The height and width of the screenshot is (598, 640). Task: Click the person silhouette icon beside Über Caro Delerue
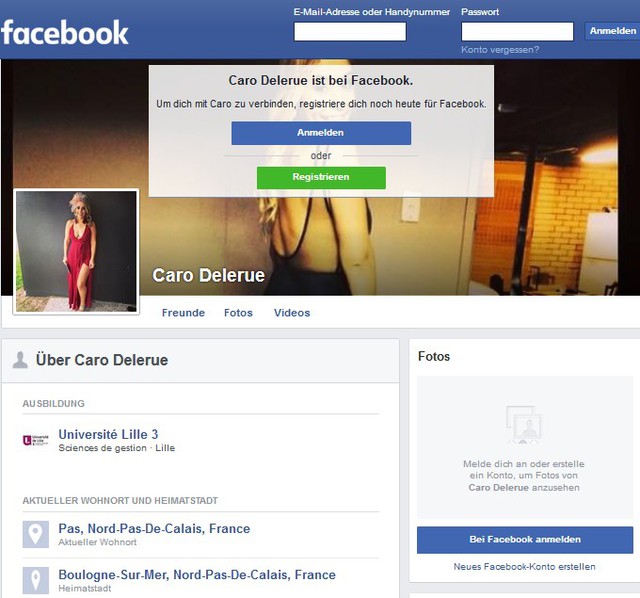point(20,360)
